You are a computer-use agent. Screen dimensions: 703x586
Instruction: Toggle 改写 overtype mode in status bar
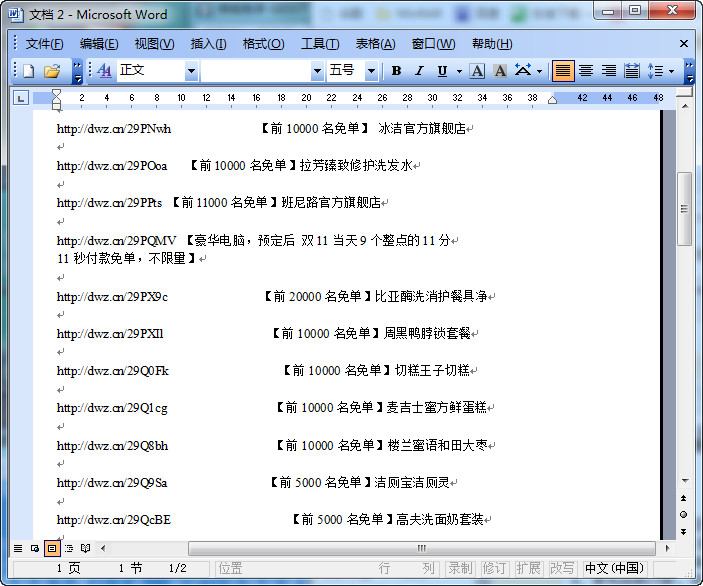562,569
